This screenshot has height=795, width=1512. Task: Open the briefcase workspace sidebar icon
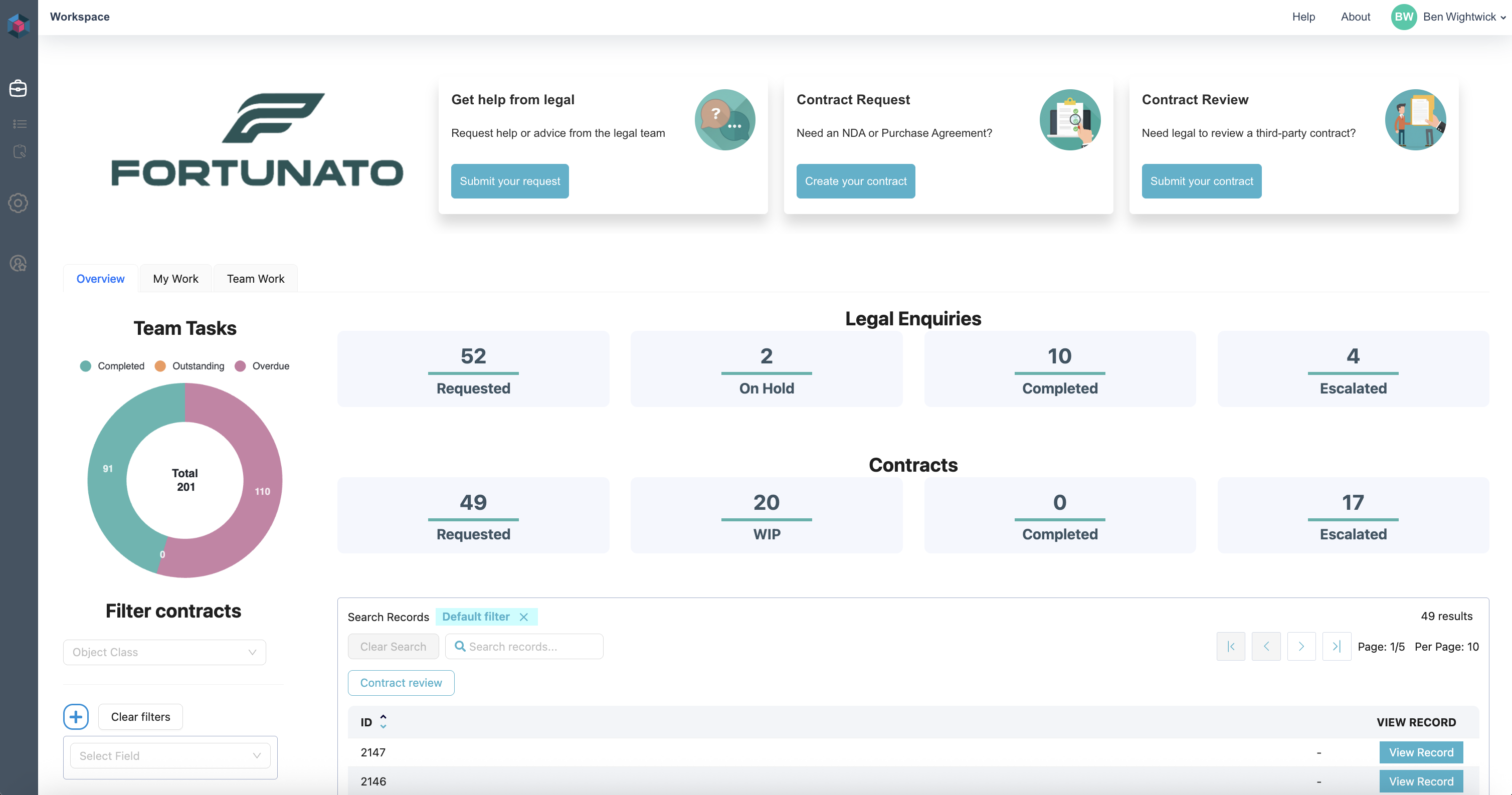click(x=18, y=89)
